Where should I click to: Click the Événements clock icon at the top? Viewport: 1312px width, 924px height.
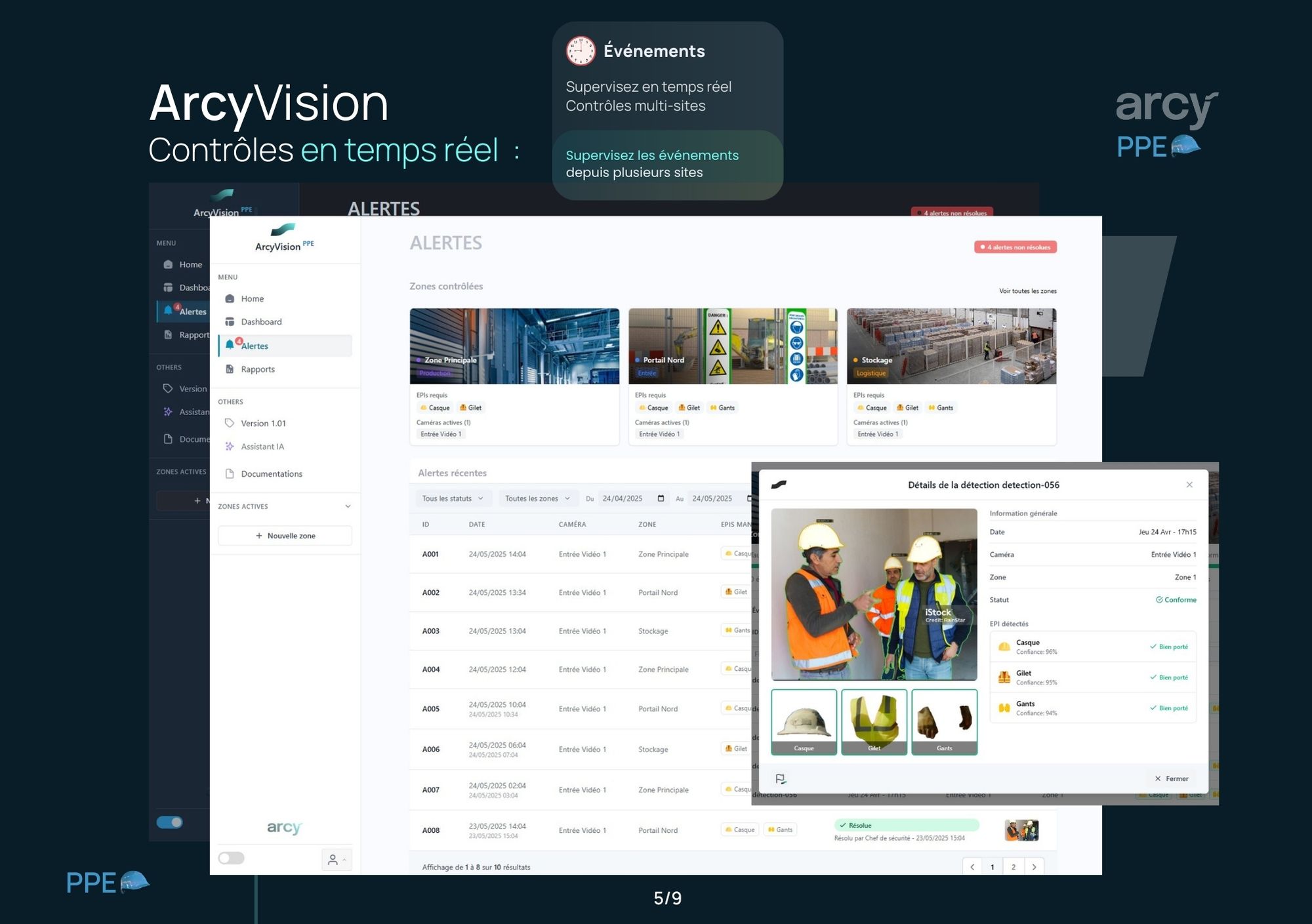coord(581,51)
